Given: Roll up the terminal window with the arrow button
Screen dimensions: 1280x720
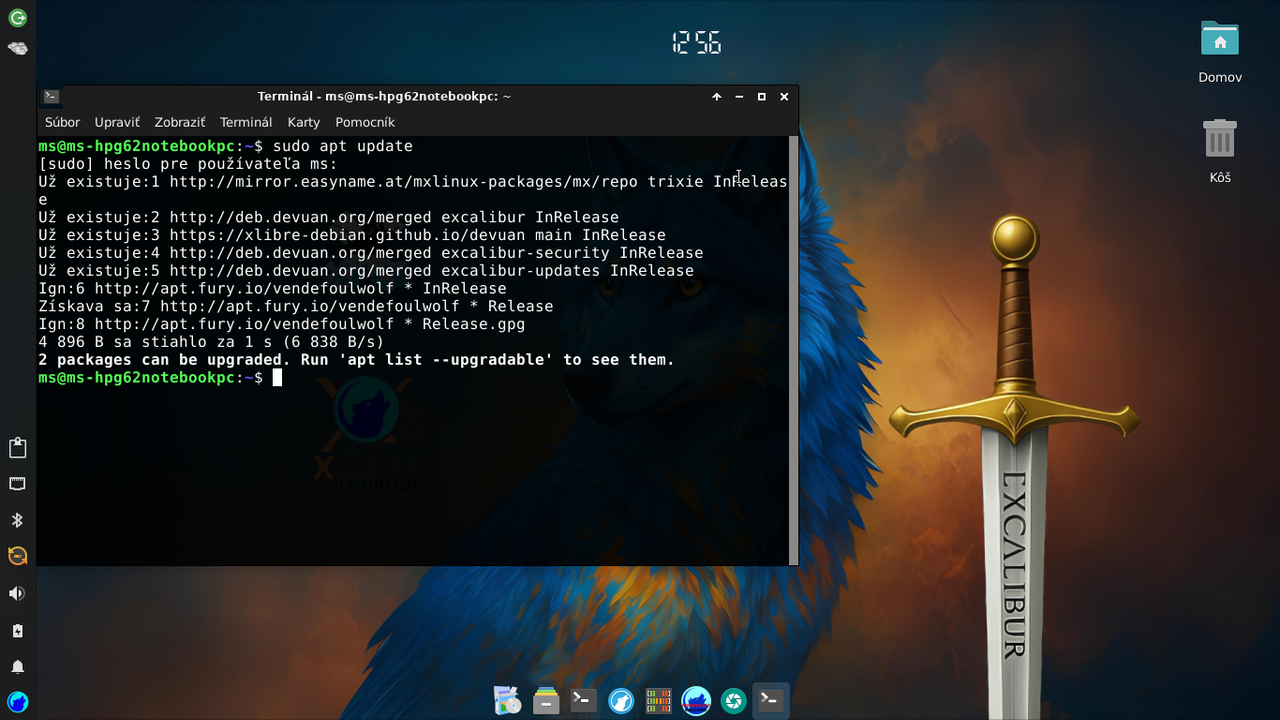Looking at the screenshot, I should [x=717, y=97].
